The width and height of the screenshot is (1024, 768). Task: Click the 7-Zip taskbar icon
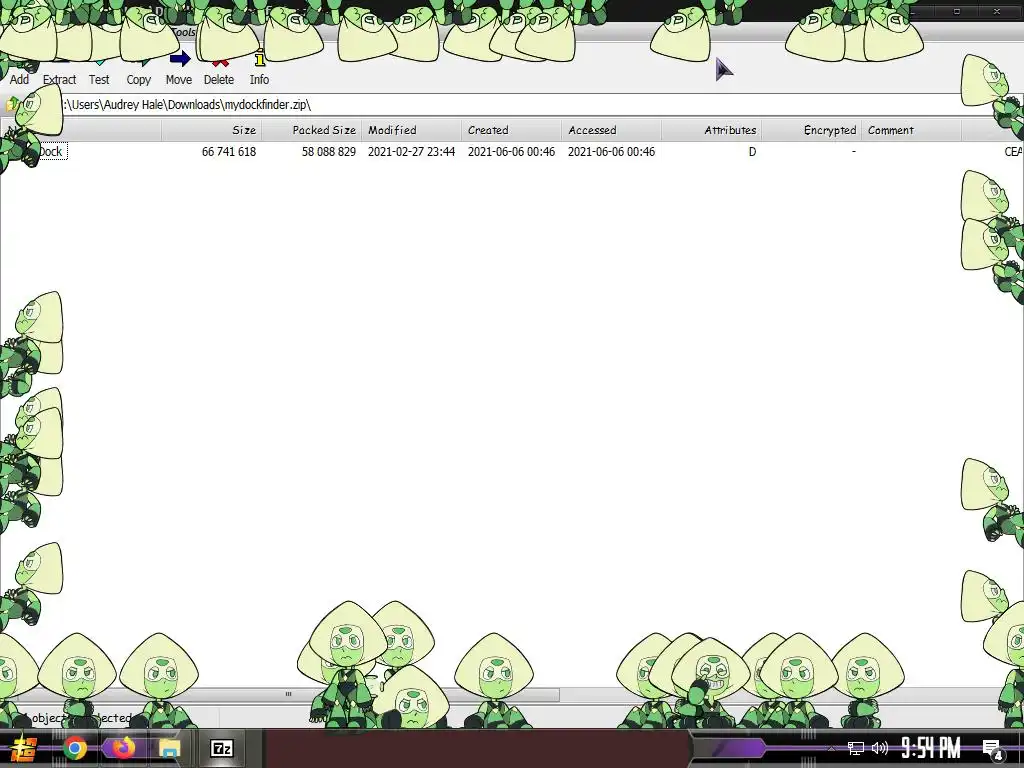221,748
